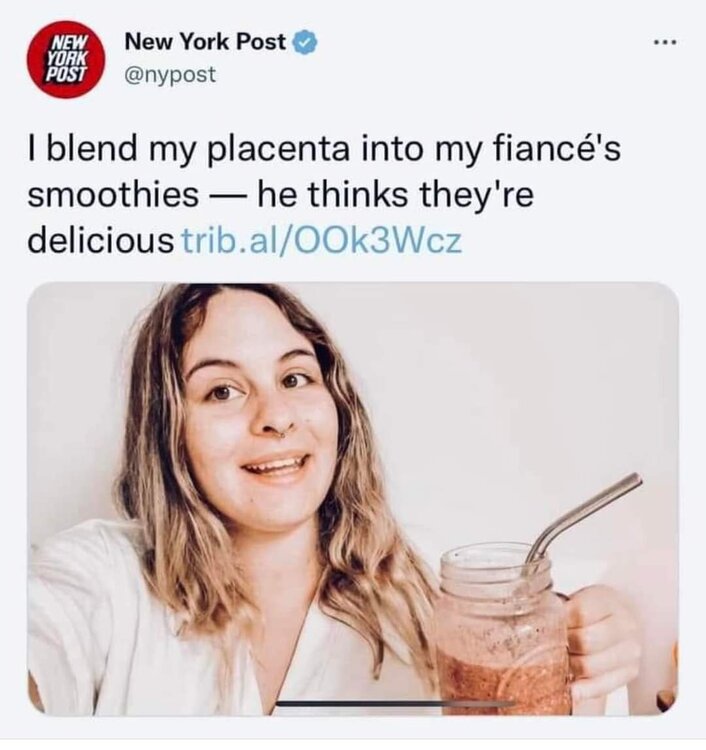Screen dimensions: 706x750
Task: Open the New York Post display name
Action: [205, 42]
